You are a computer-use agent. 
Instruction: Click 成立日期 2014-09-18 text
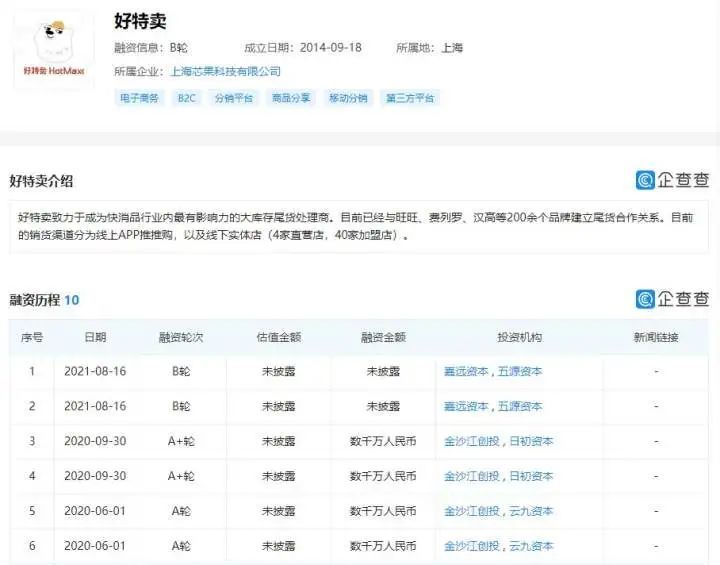(303, 48)
